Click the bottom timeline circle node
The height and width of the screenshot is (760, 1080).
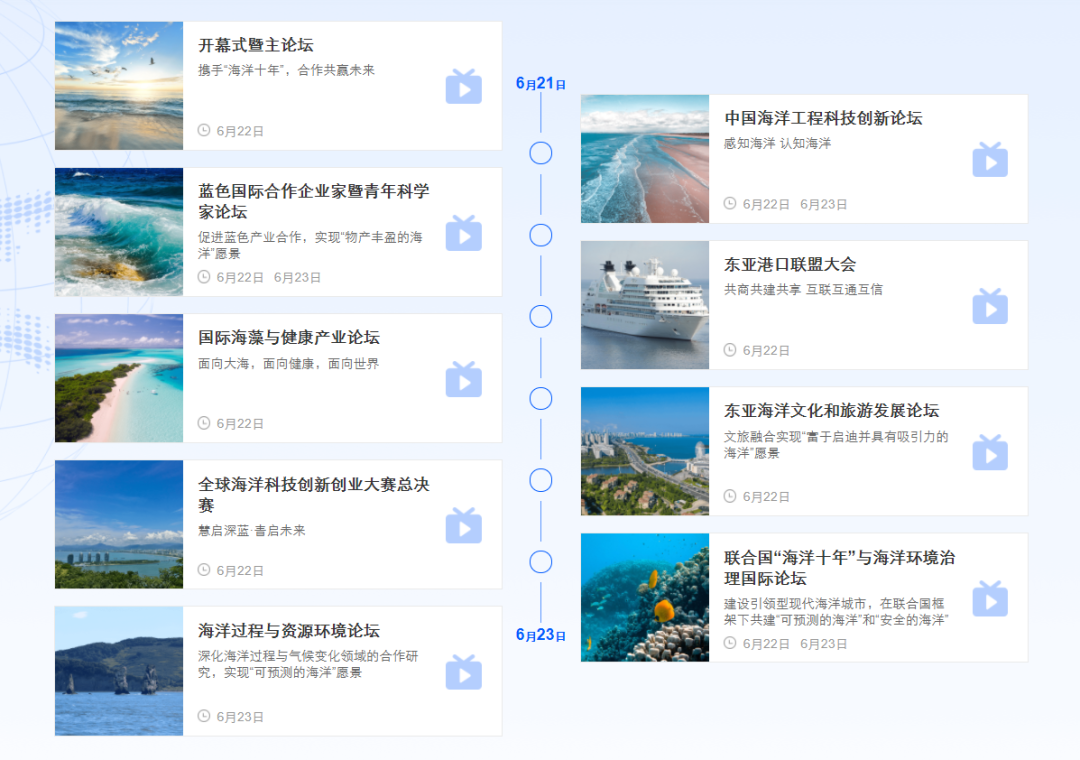[x=541, y=563]
